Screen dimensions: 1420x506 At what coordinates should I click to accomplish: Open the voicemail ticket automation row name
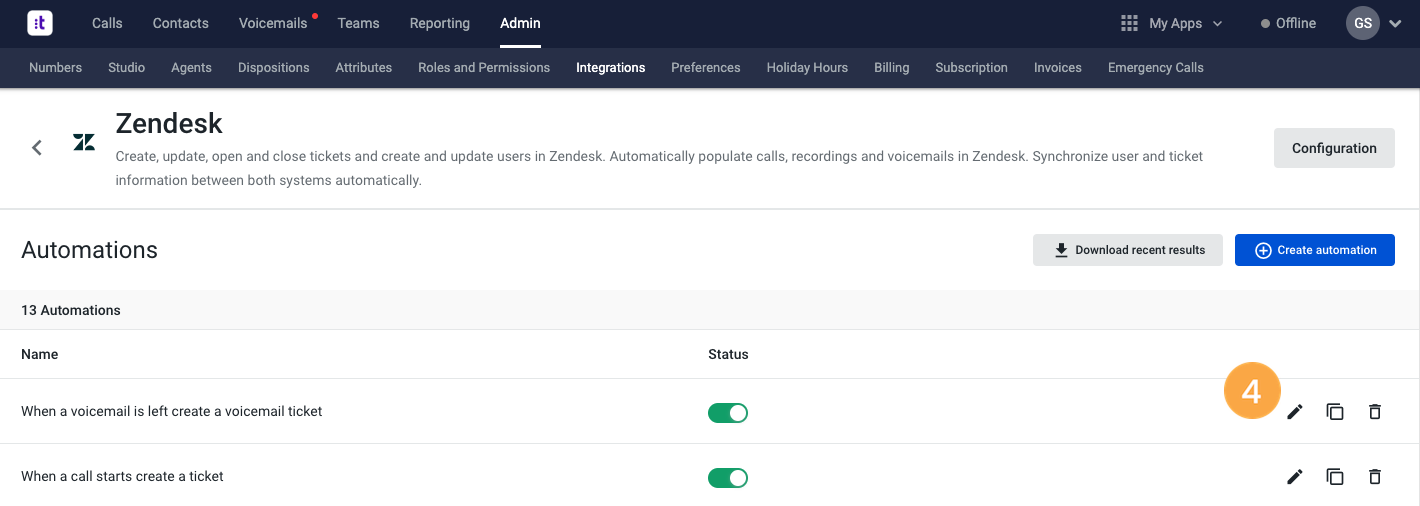click(x=172, y=411)
